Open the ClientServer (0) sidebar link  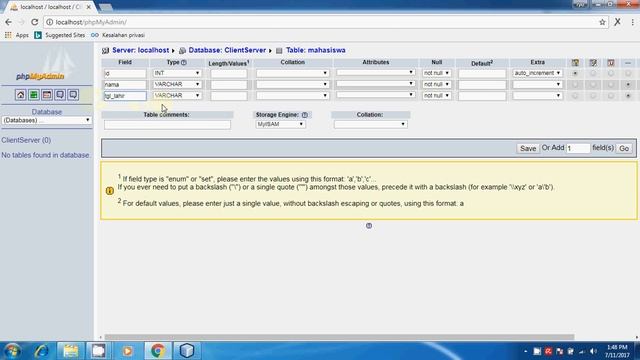click(x=26, y=140)
